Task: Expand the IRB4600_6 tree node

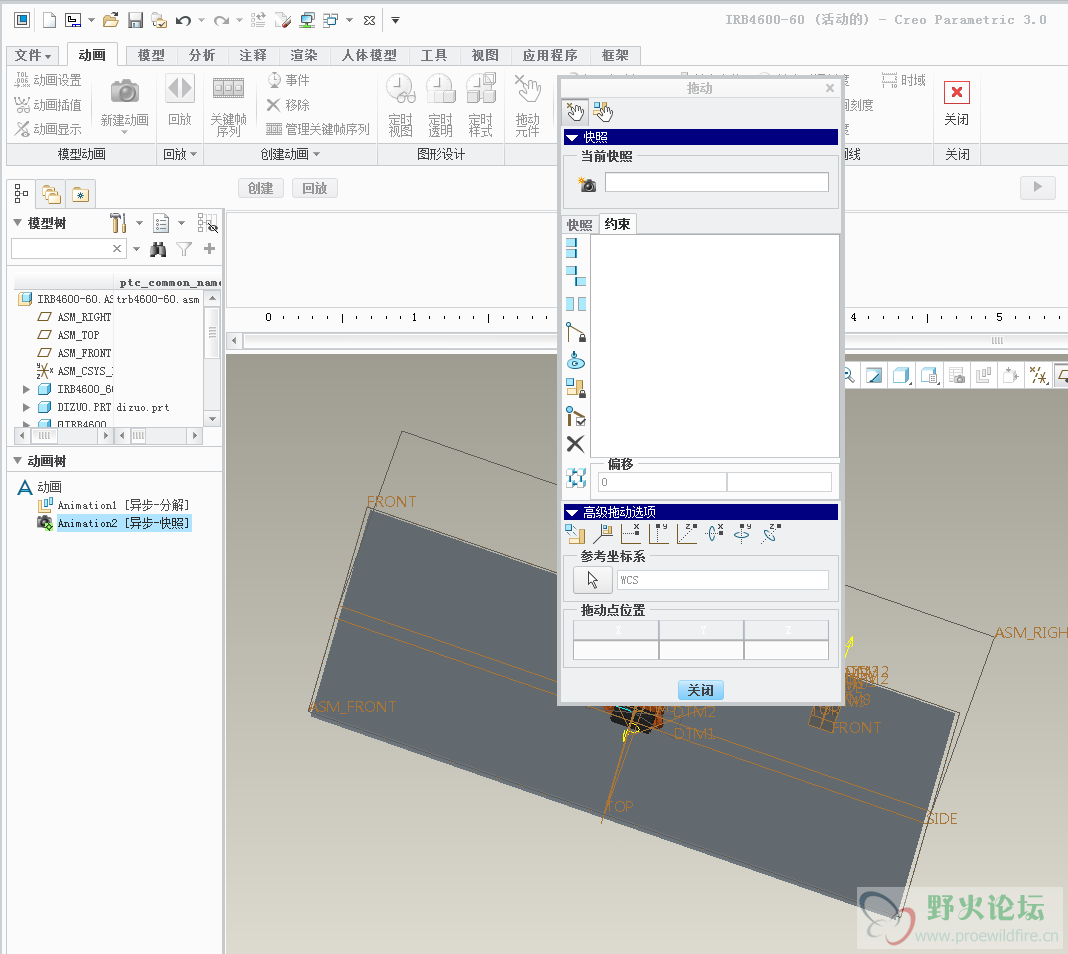Action: click(x=26, y=389)
